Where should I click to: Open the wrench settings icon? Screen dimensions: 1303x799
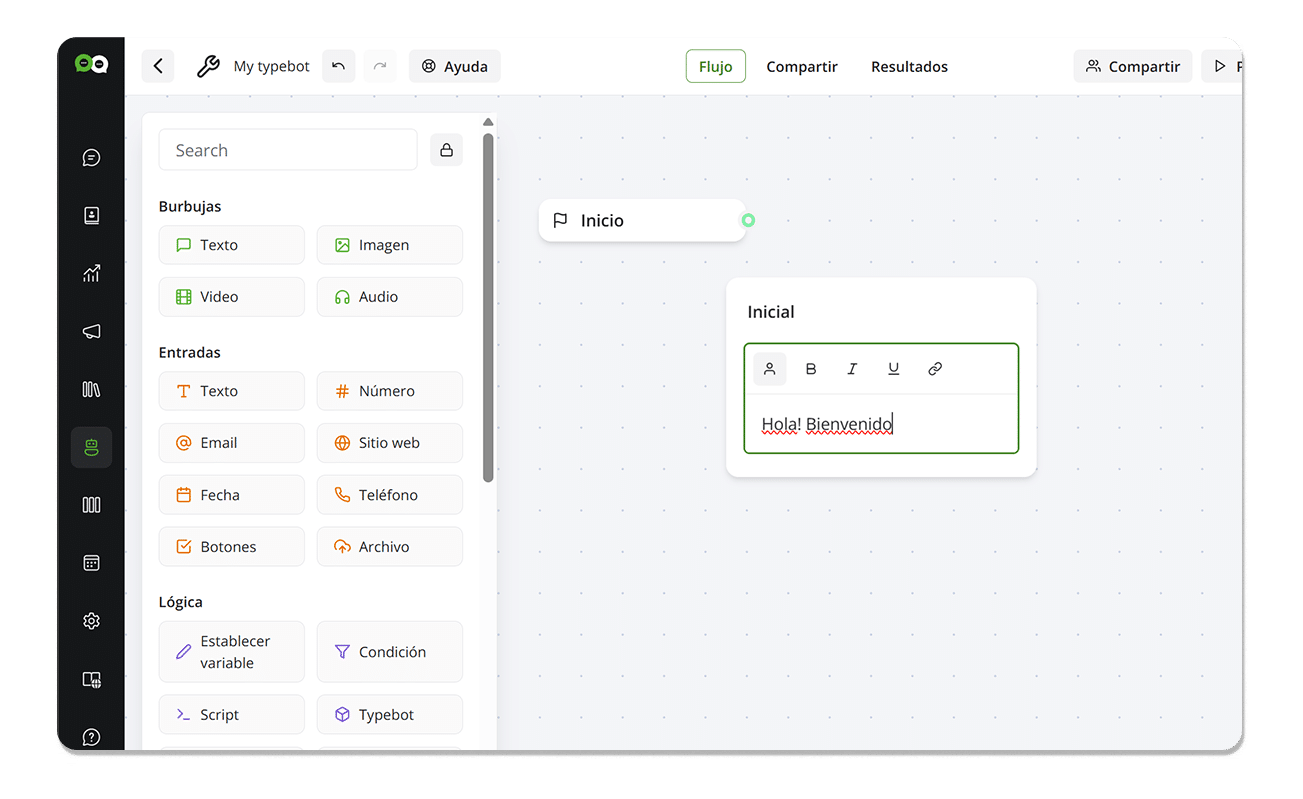[x=208, y=66]
